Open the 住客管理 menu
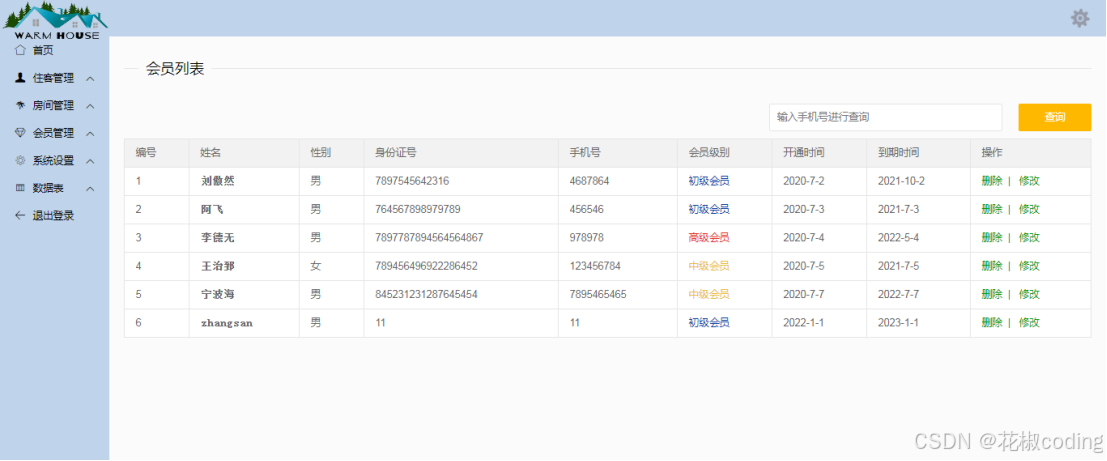Viewport: 1107px width, 461px height. (x=53, y=78)
